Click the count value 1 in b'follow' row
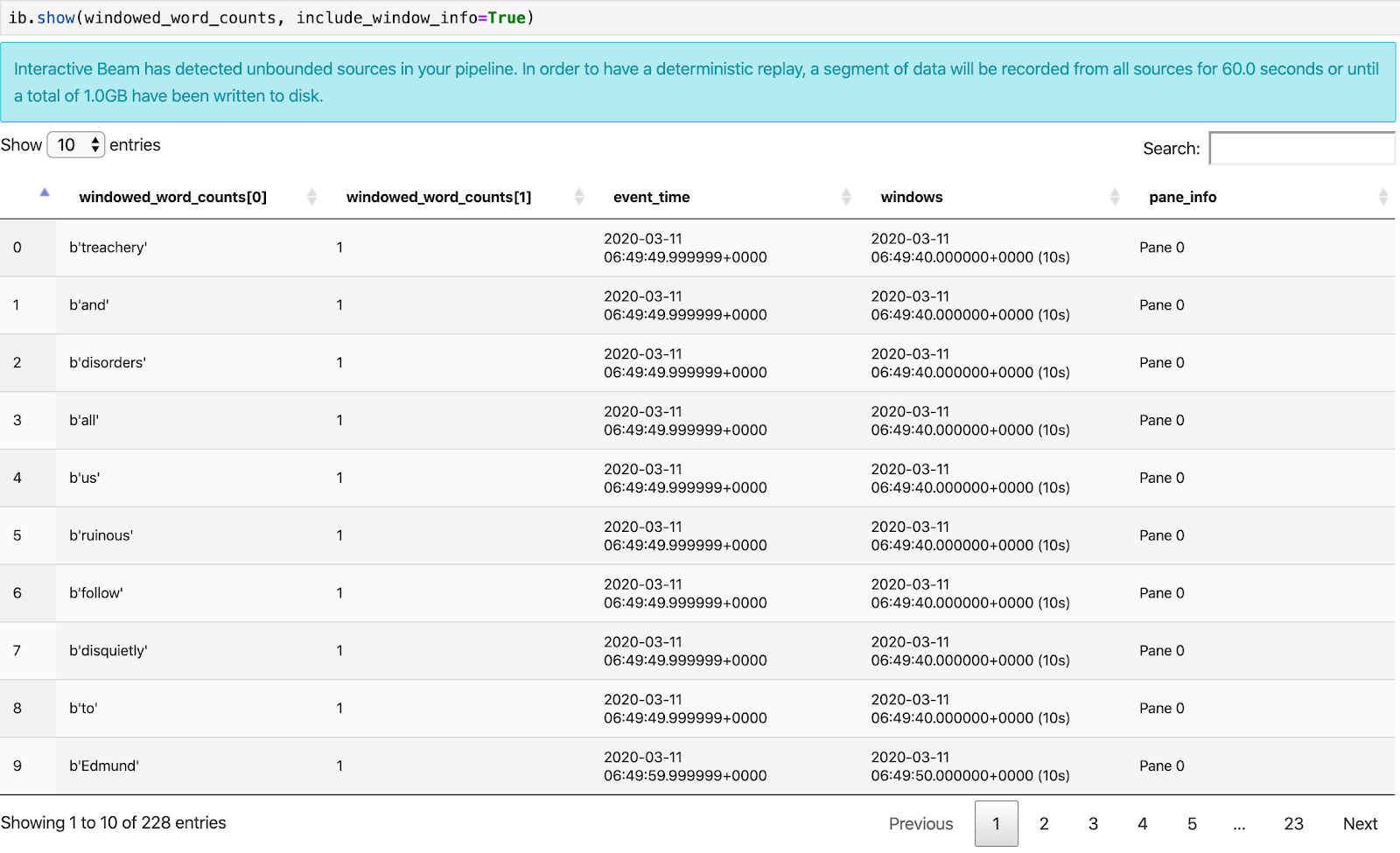The height and width of the screenshot is (853, 1400). pyautogui.click(x=339, y=593)
